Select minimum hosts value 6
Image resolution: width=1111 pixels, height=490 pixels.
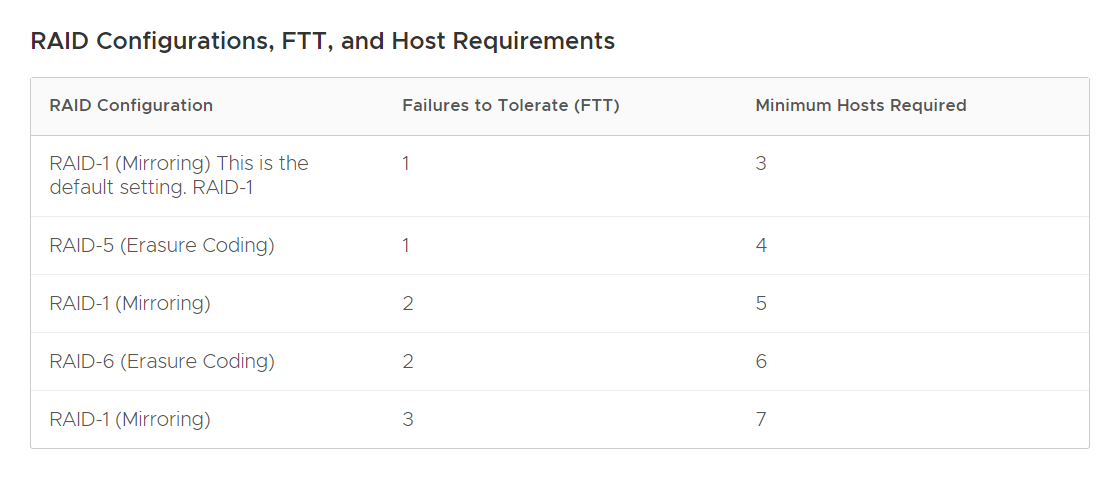(x=761, y=361)
